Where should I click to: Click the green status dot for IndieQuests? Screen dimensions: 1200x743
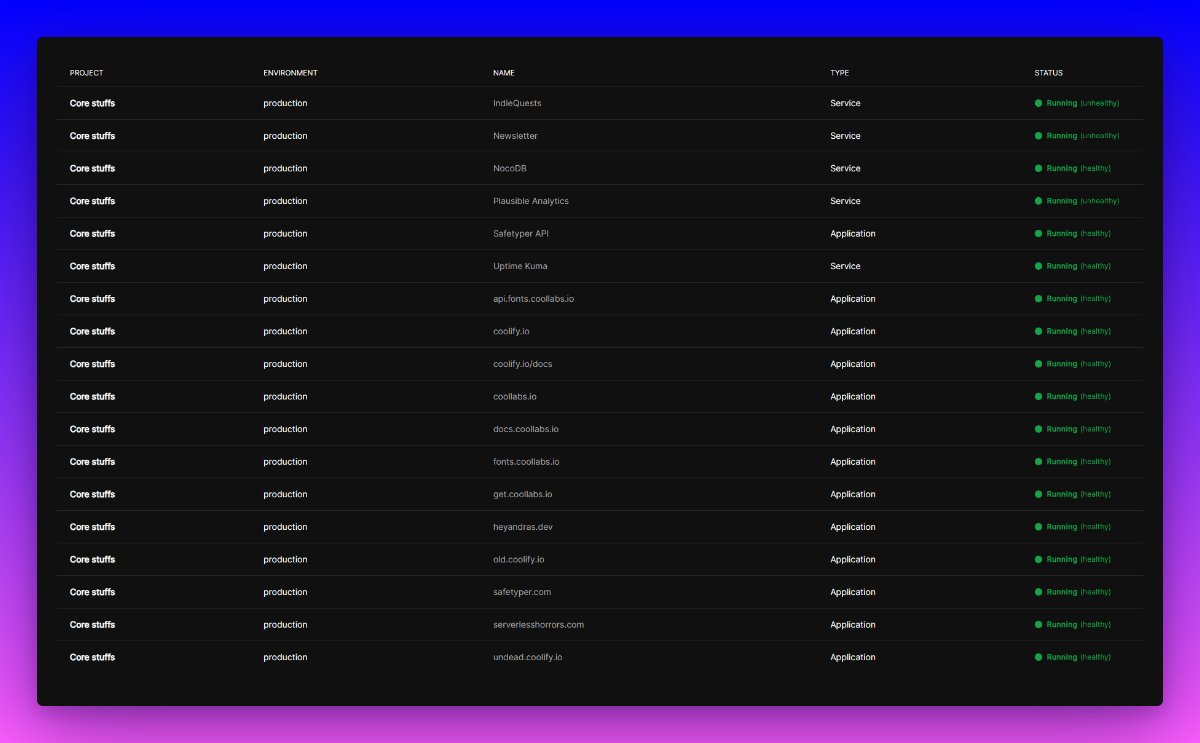click(x=1038, y=103)
